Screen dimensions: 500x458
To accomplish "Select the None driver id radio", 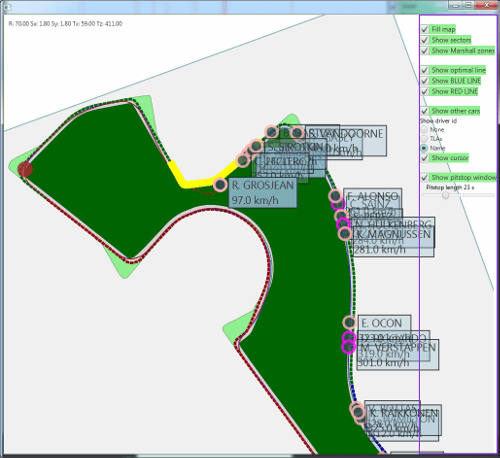I will (x=424, y=129).
